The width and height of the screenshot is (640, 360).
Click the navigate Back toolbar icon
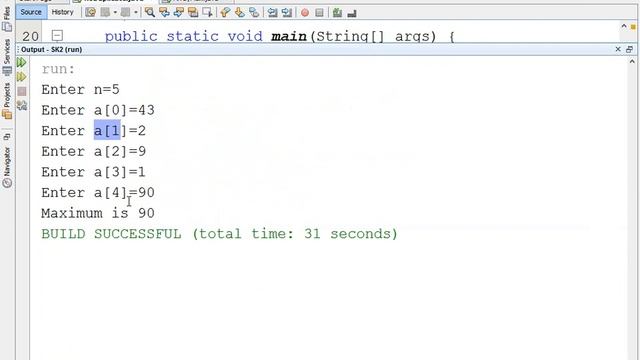(x=105, y=13)
